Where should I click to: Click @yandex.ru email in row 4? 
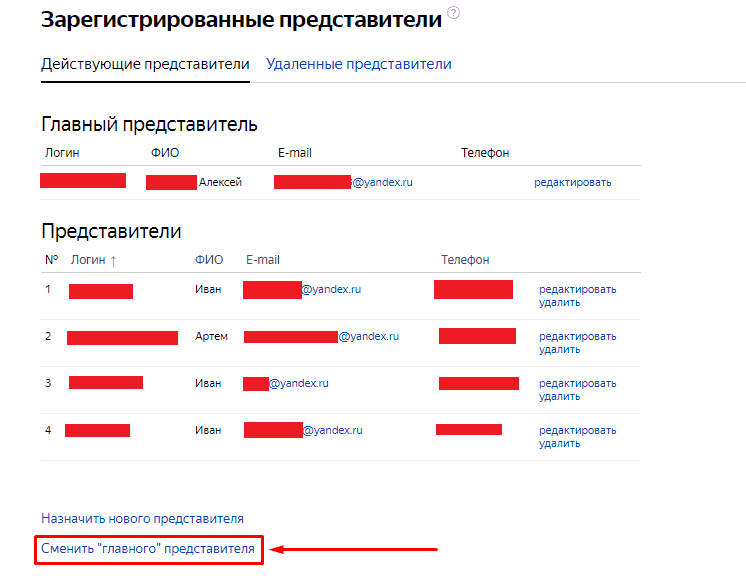click(333, 430)
